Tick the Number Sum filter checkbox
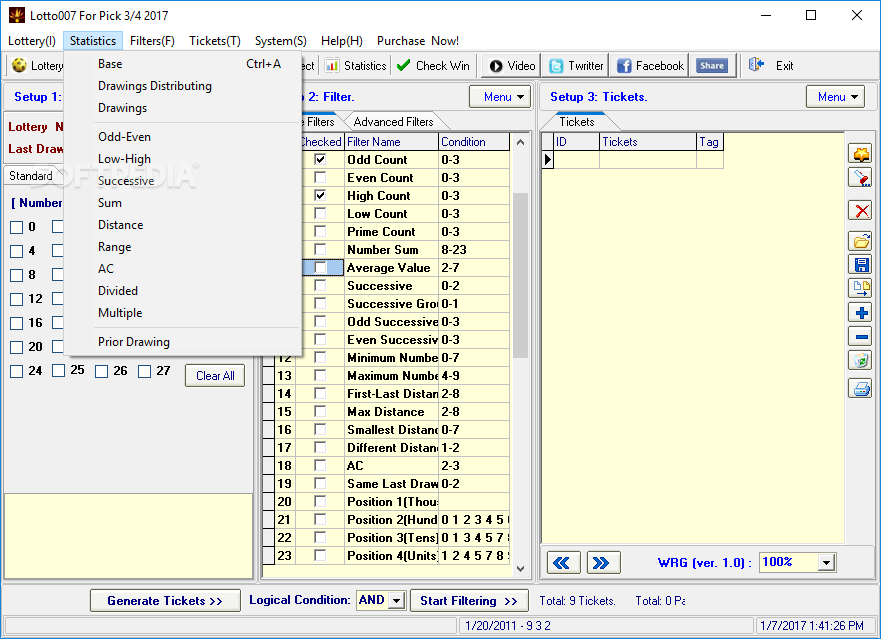 point(320,250)
